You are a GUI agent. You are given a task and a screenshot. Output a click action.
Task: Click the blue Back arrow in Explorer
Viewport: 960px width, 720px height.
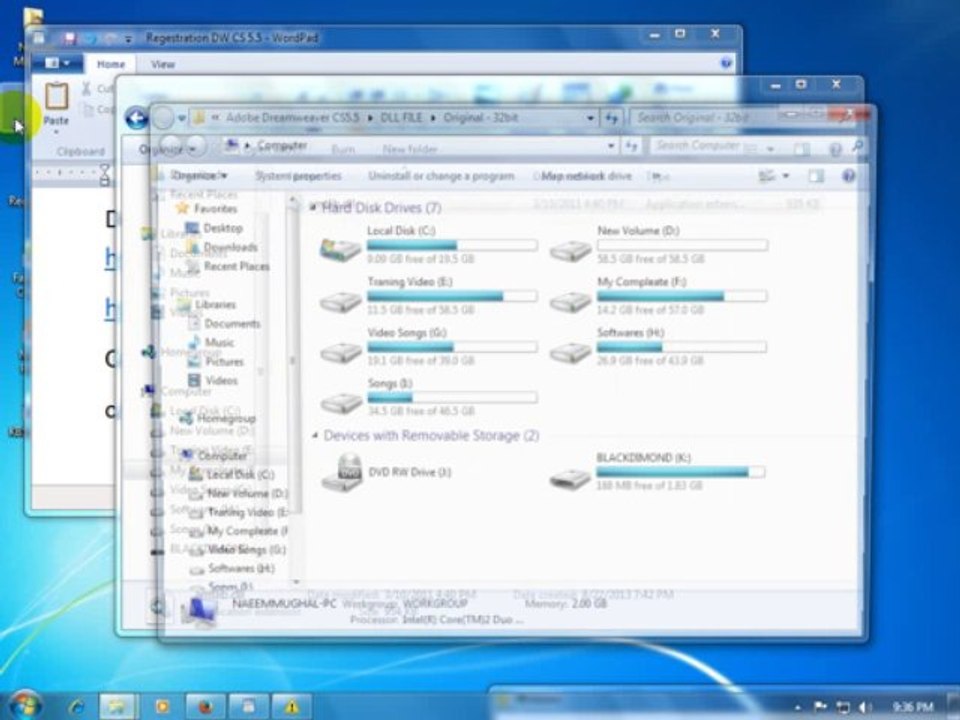click(x=136, y=118)
